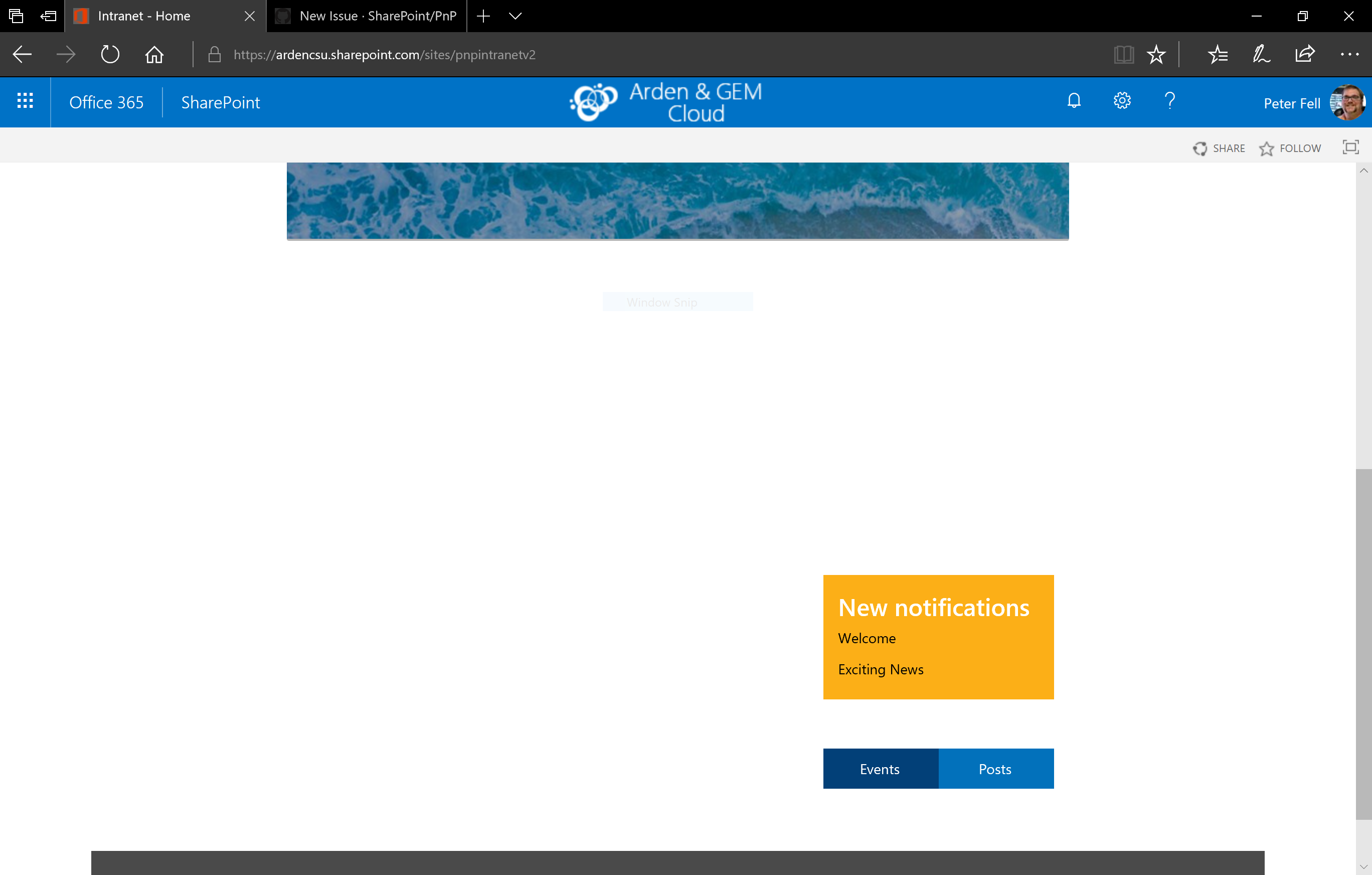The width and height of the screenshot is (1372, 875).
Task: Open the tab preview chevron
Action: tap(515, 16)
